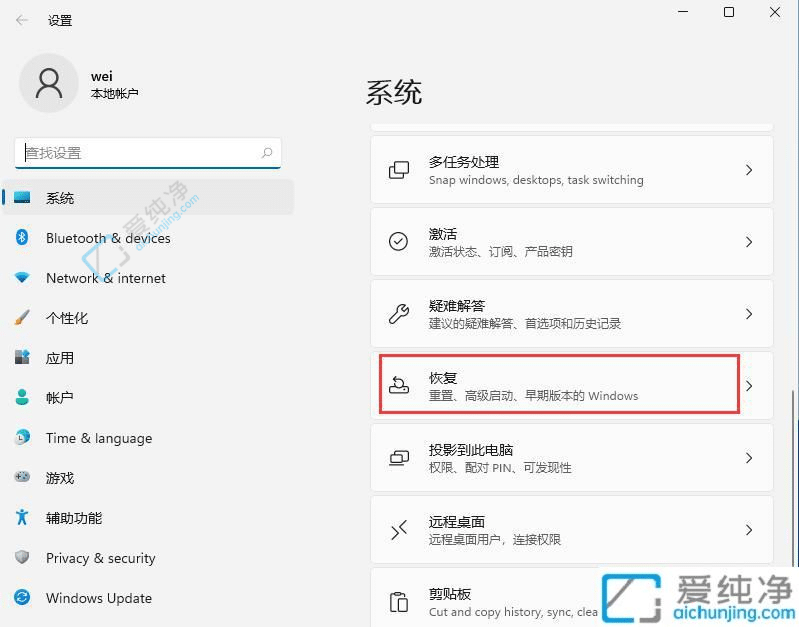
Task: Click the clipboard icon
Action: tap(398, 602)
